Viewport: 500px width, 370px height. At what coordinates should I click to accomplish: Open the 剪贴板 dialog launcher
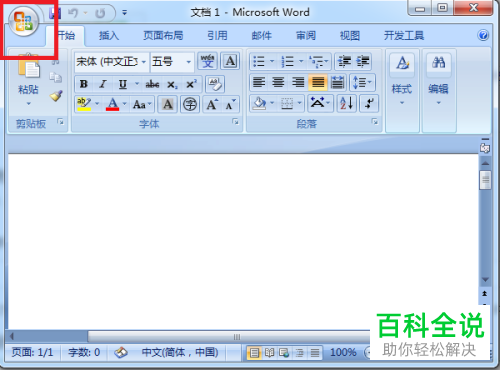tap(61, 122)
